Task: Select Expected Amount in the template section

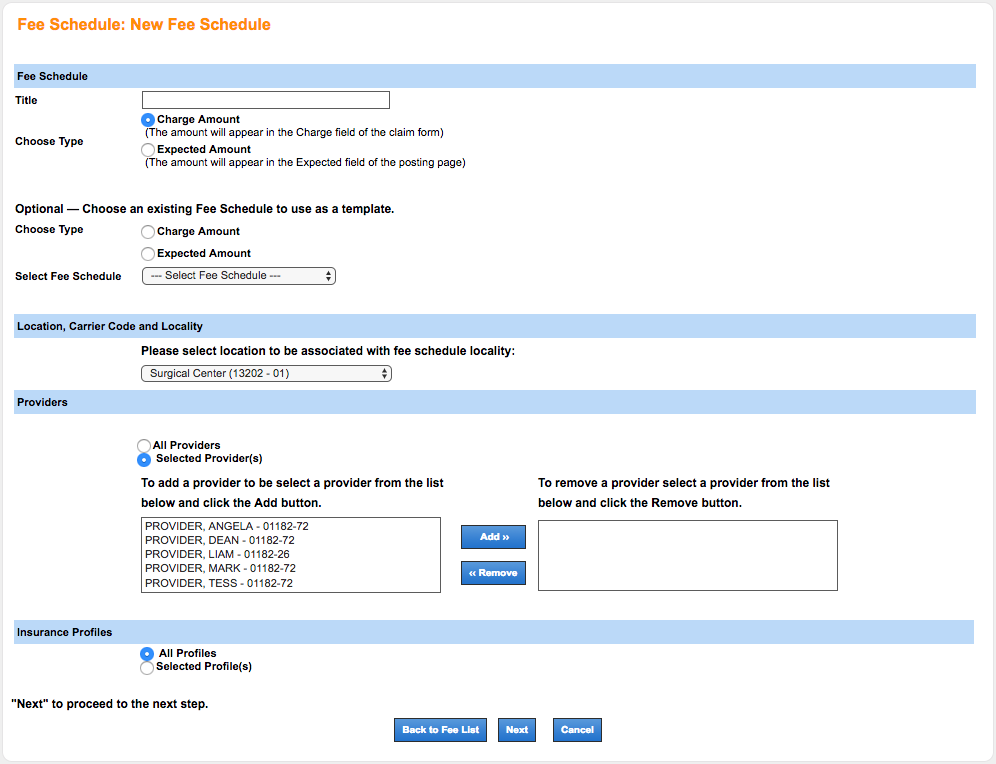Action: (x=148, y=253)
